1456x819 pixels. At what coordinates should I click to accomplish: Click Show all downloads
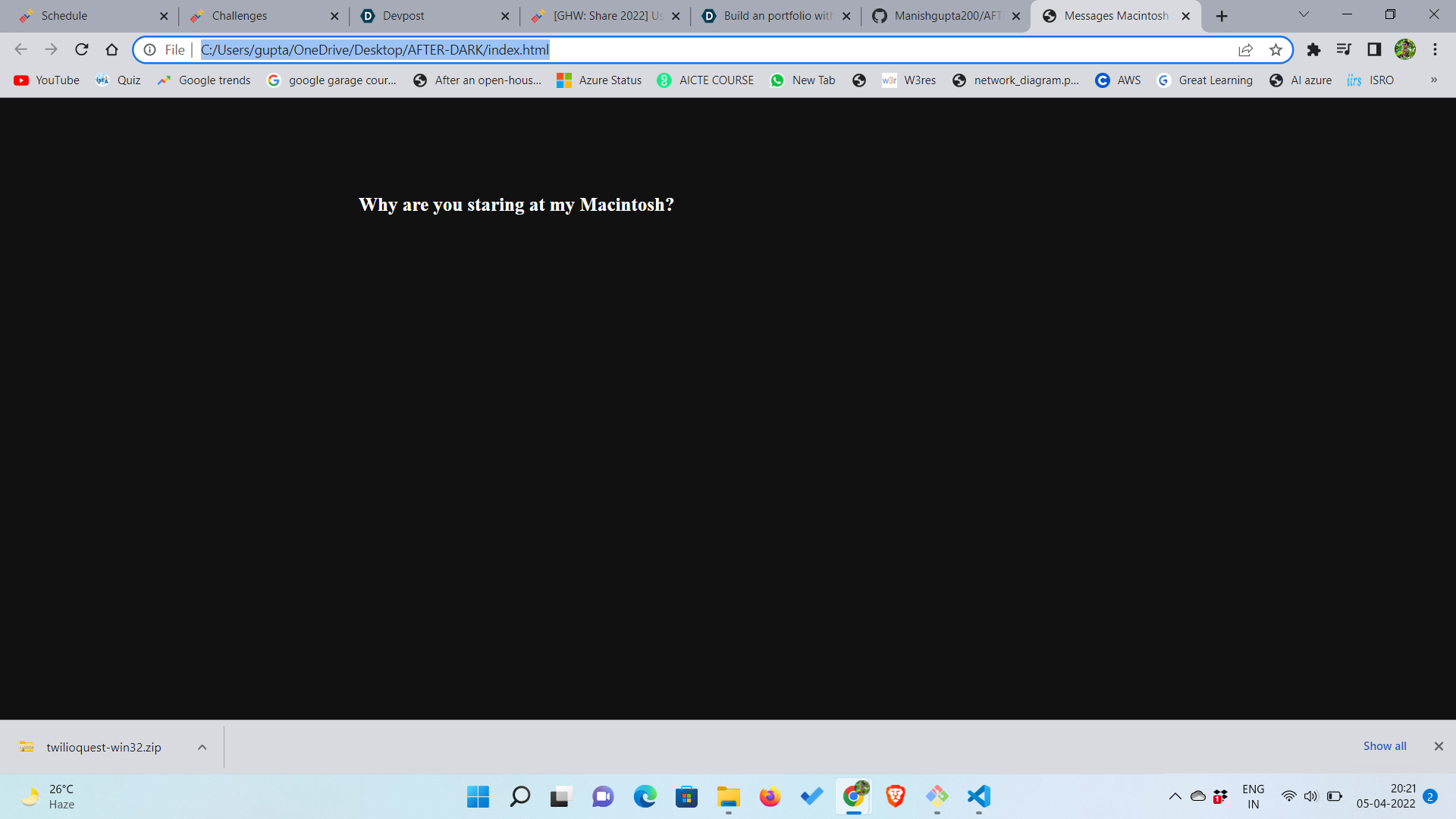point(1384,746)
